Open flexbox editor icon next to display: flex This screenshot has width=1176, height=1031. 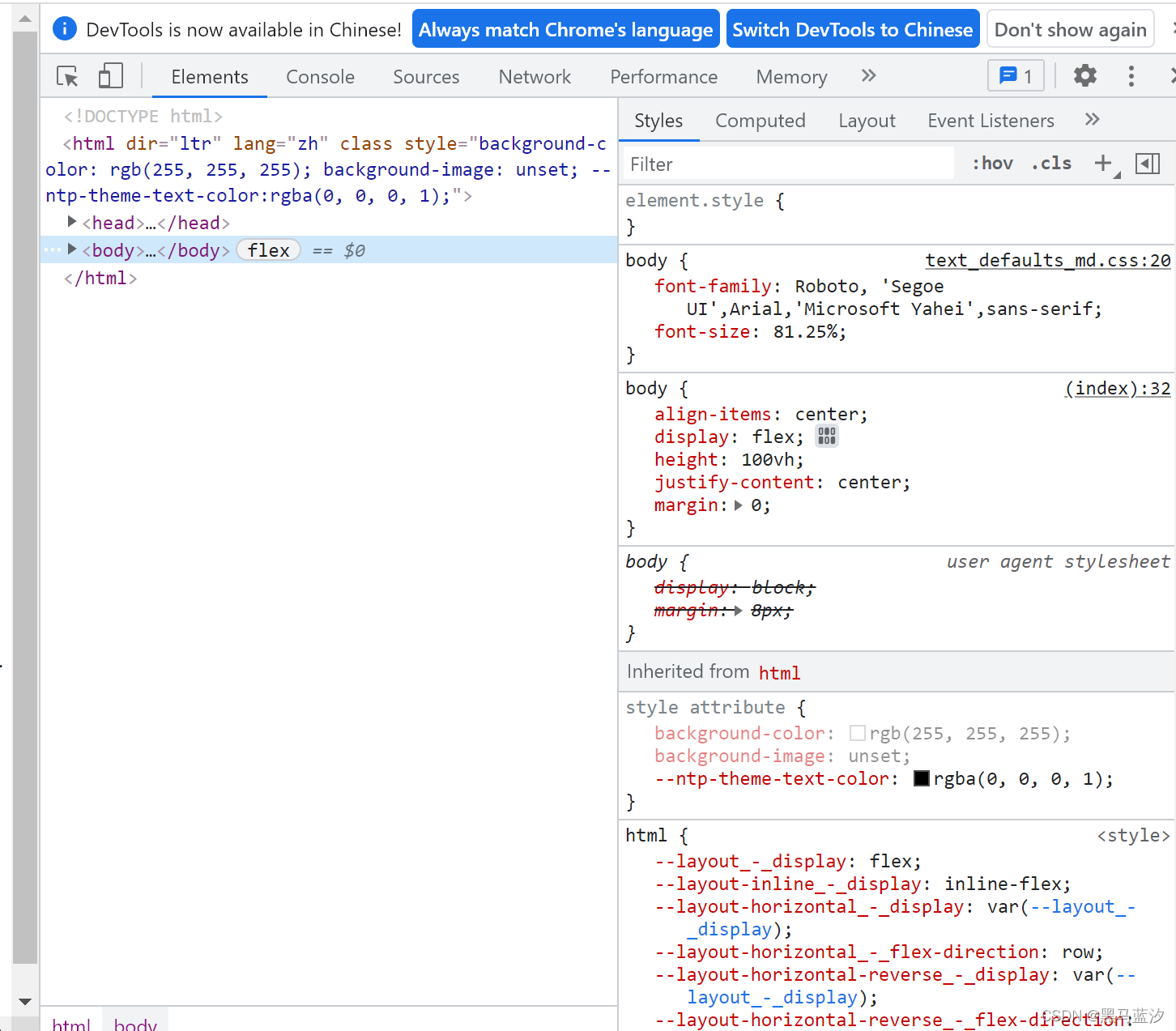point(826,437)
